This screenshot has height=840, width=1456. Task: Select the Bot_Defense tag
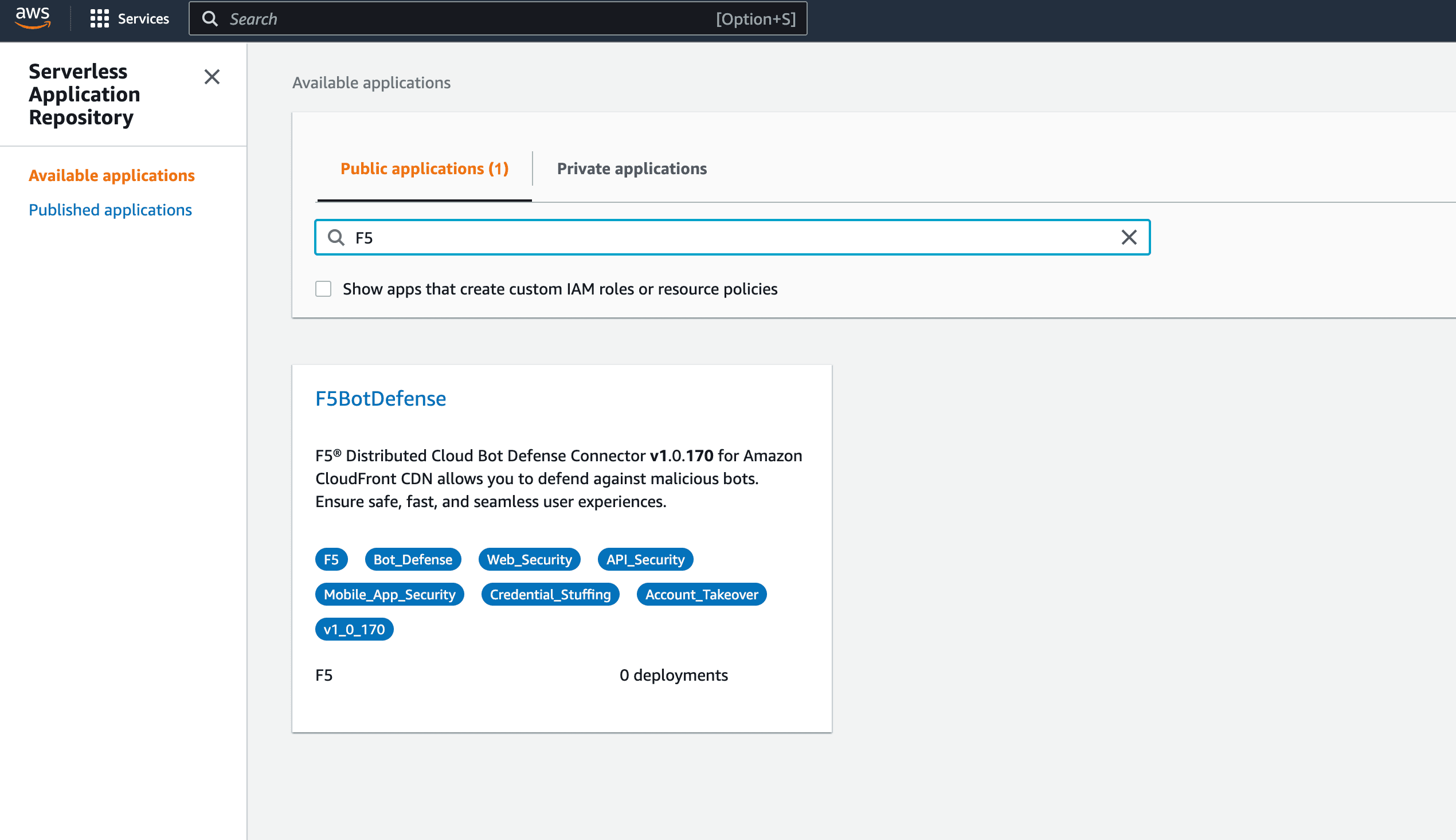pos(413,559)
